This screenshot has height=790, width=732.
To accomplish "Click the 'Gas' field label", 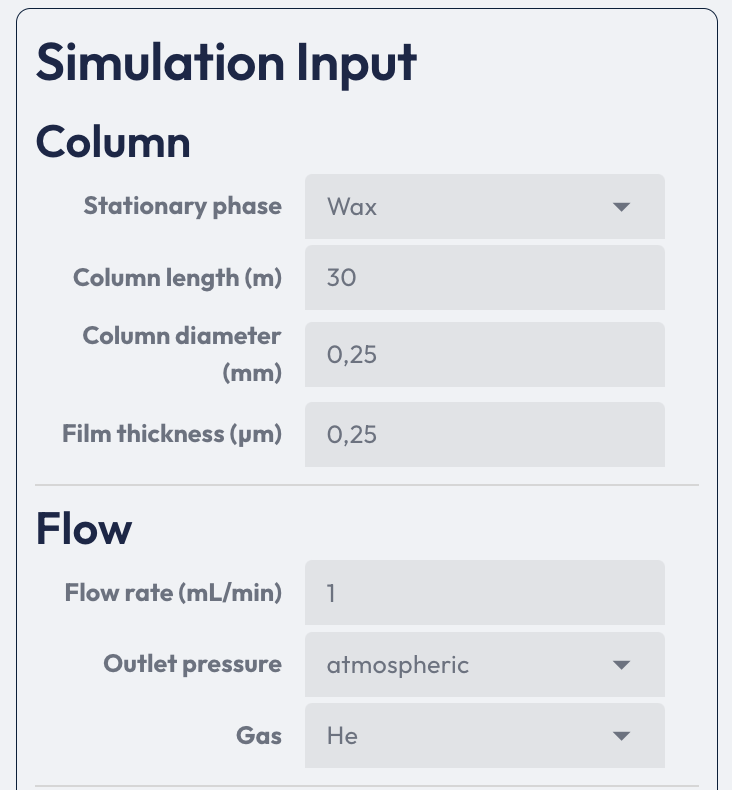I will pyautogui.click(x=258, y=736).
